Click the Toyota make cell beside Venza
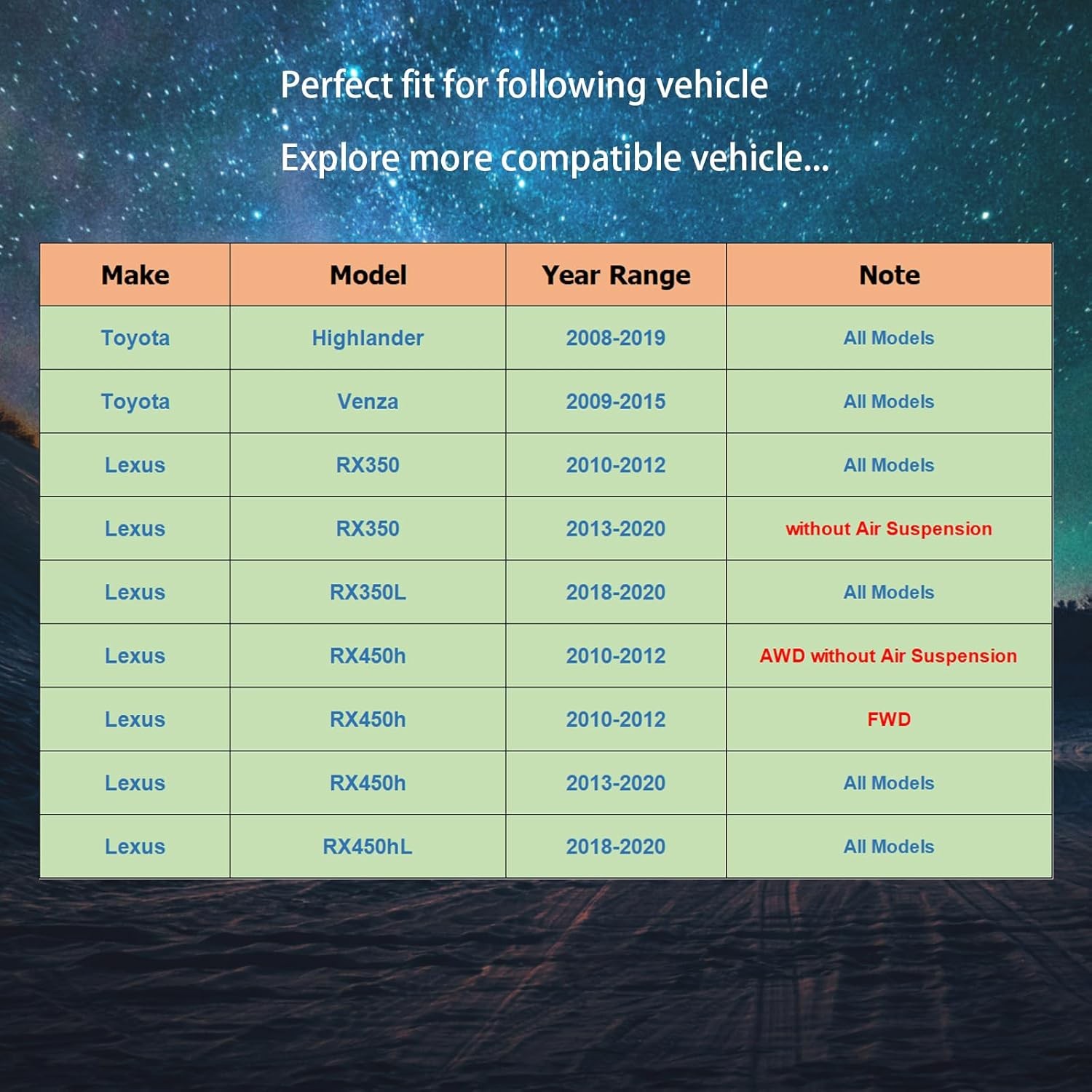 click(135, 401)
